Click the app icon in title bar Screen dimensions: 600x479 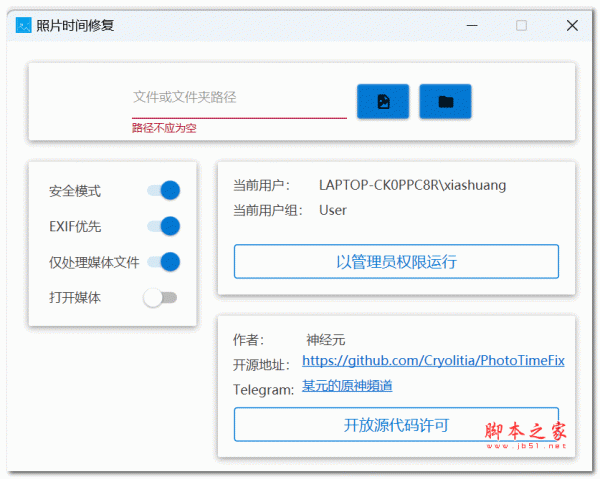point(23,25)
